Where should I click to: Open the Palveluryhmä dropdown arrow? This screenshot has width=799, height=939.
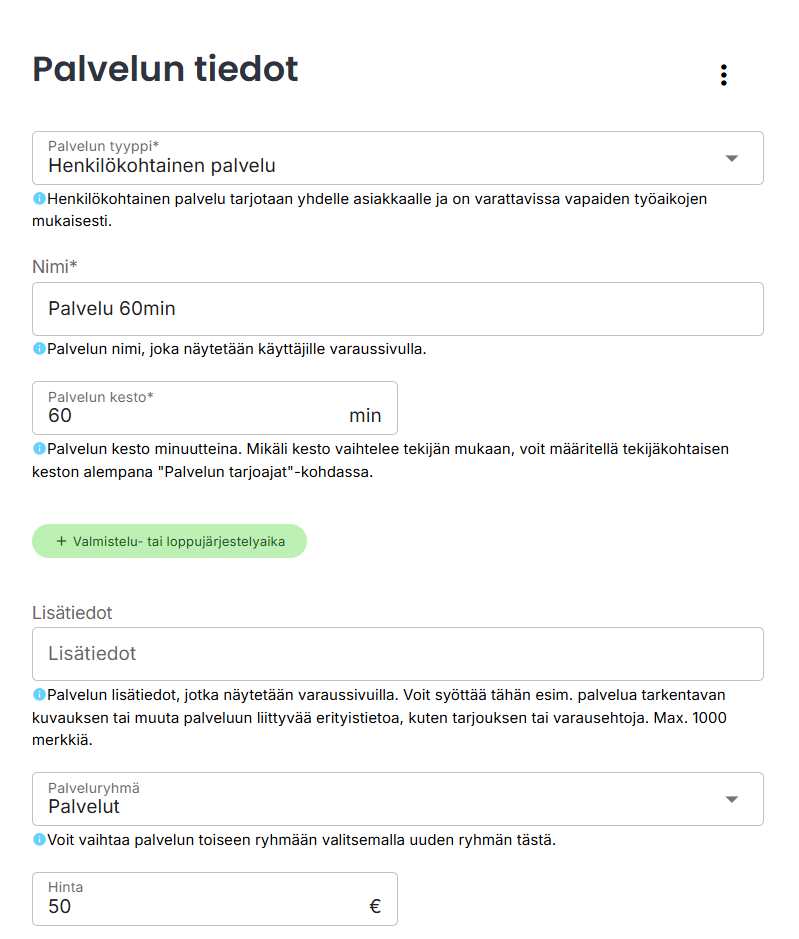tap(731, 799)
